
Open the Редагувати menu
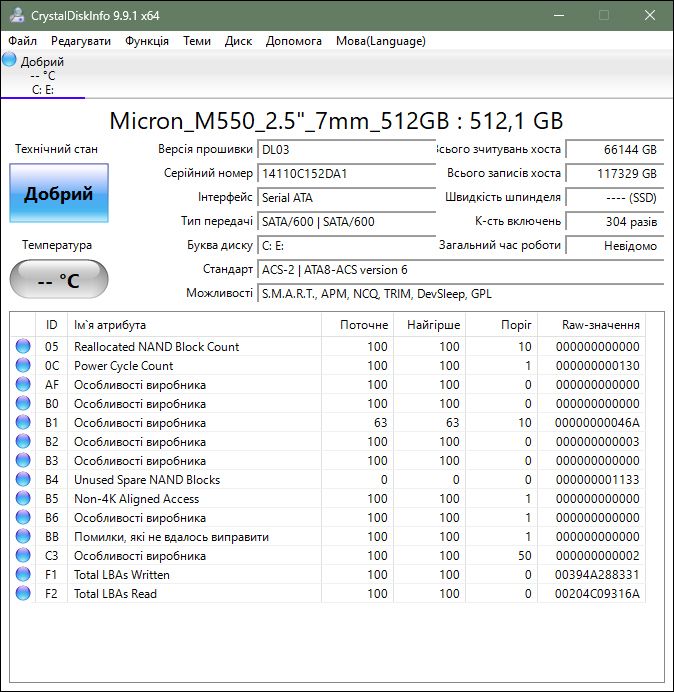tap(81, 41)
